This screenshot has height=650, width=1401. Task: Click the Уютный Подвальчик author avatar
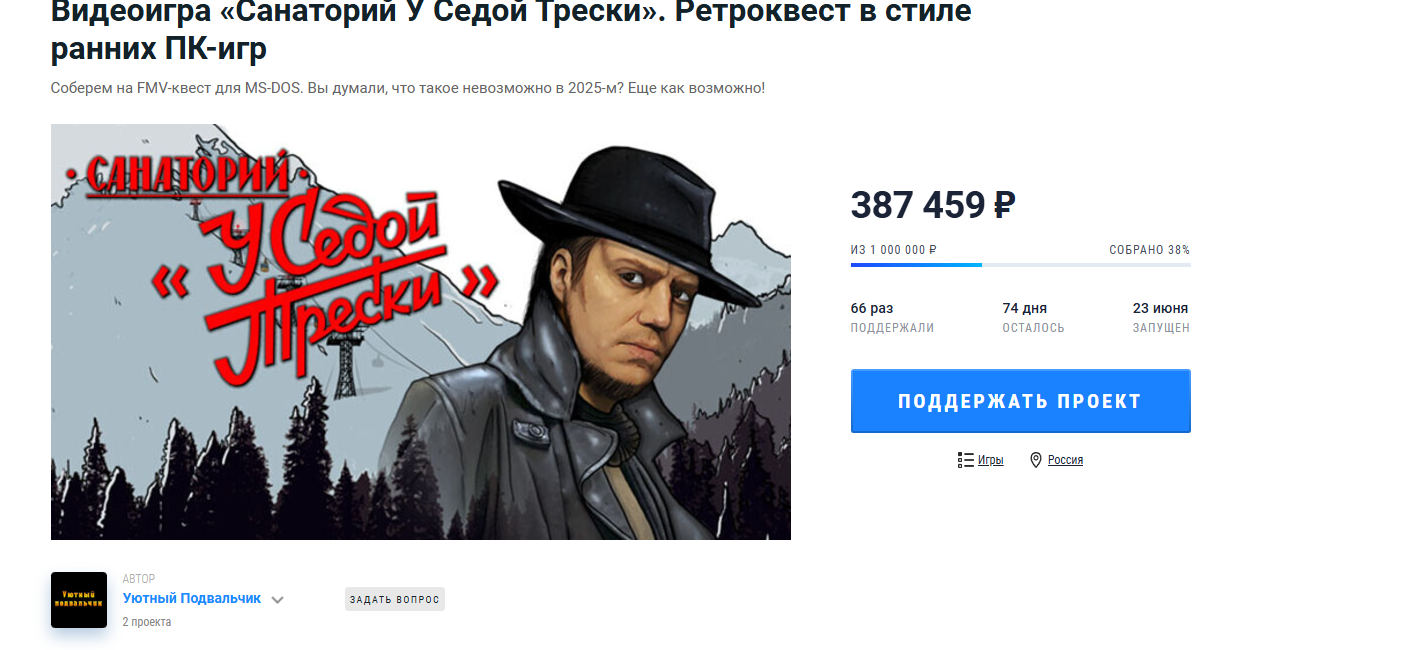tap(79, 600)
